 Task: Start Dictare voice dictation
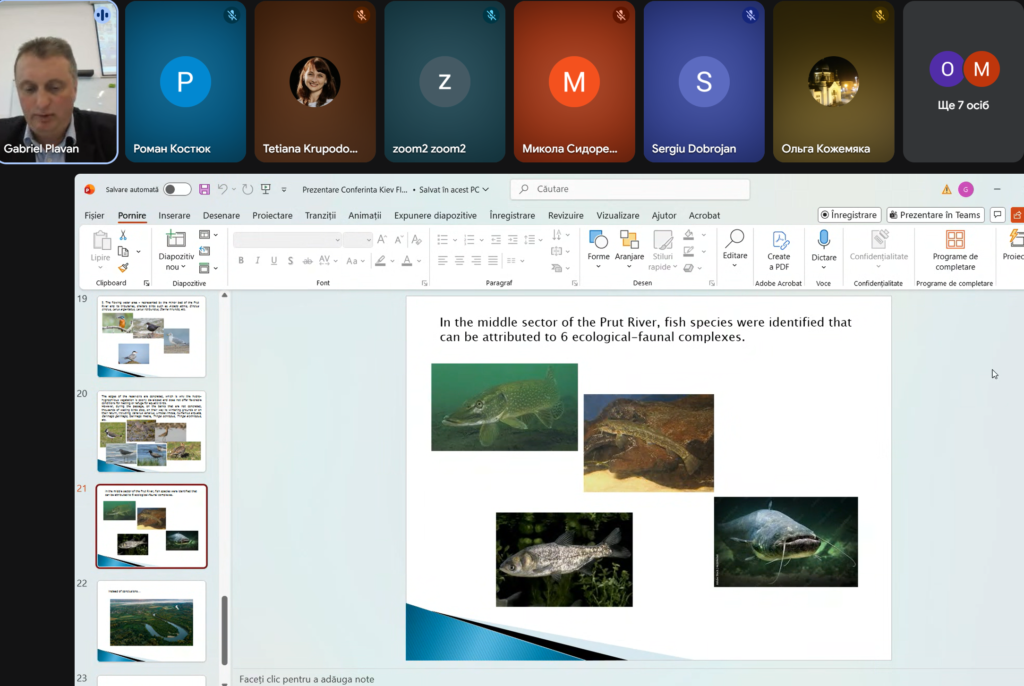click(824, 240)
